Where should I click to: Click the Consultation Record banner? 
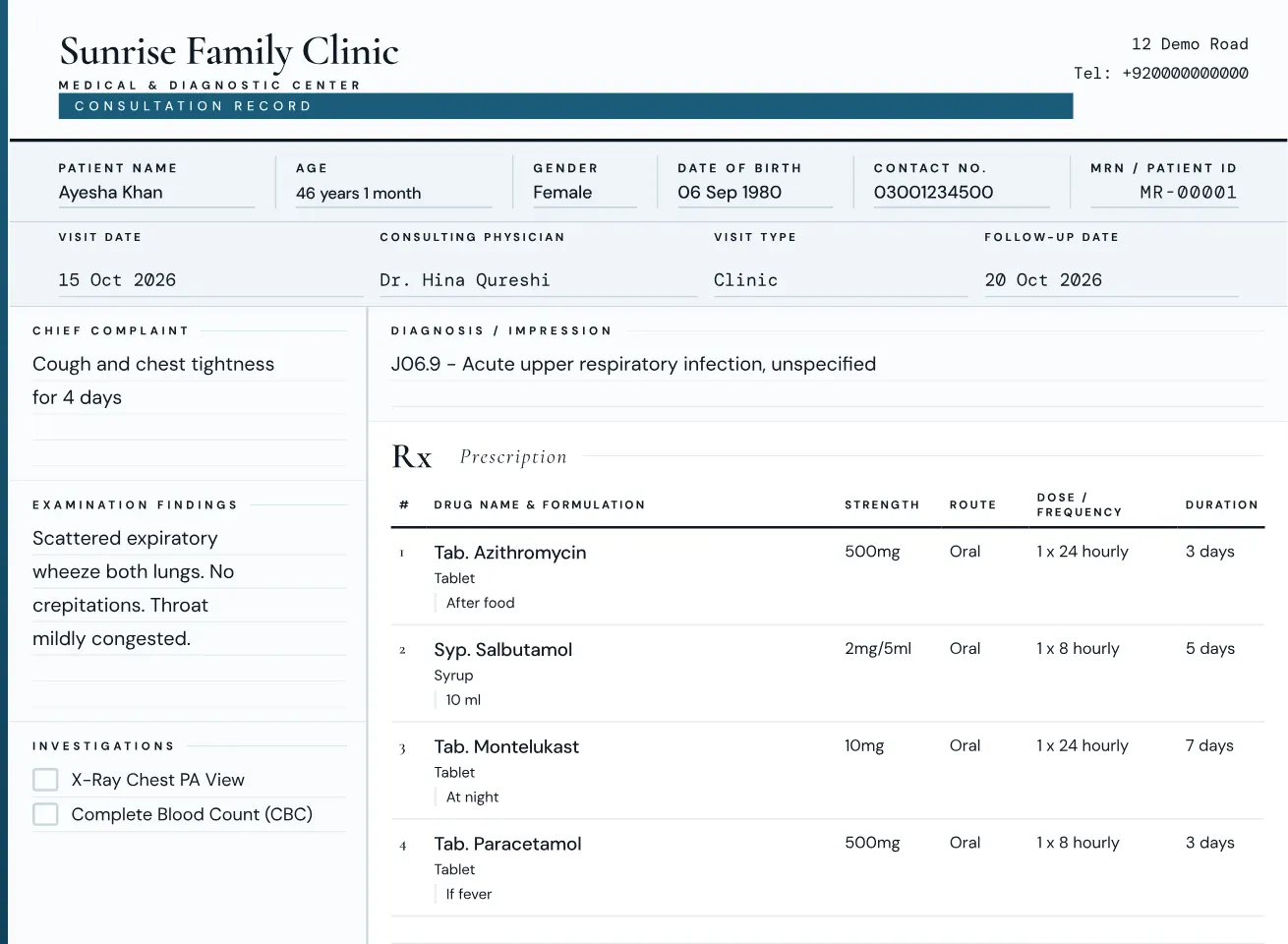tap(565, 106)
